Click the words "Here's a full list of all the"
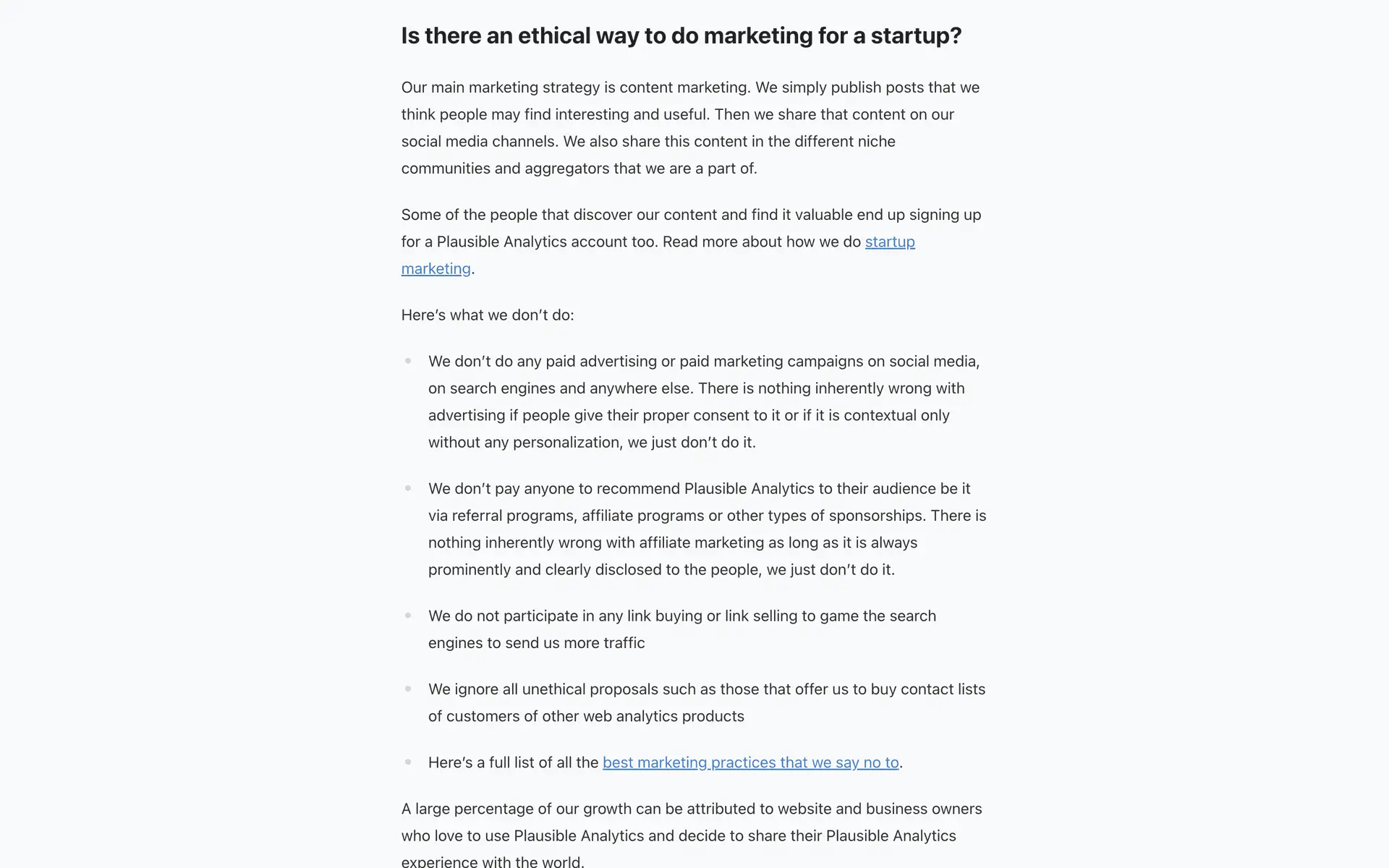This screenshot has width=1389, height=868. pyautogui.click(x=513, y=762)
